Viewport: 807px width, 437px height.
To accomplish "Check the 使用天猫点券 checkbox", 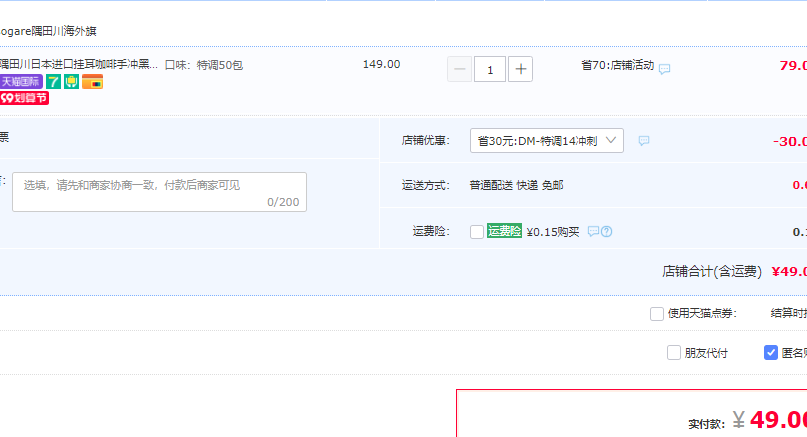I will point(657,313).
